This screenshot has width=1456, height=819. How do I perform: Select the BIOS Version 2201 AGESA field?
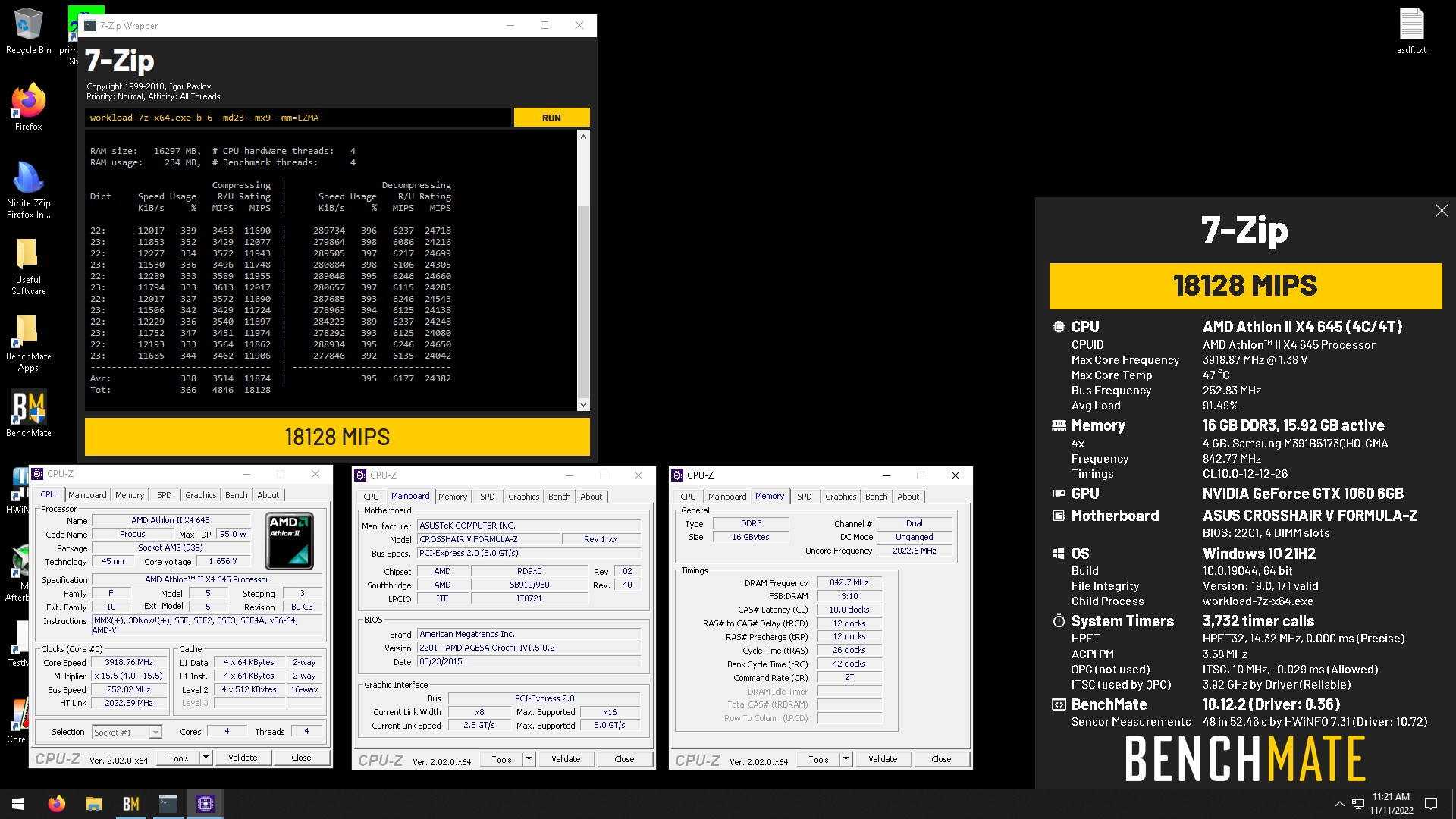point(529,648)
